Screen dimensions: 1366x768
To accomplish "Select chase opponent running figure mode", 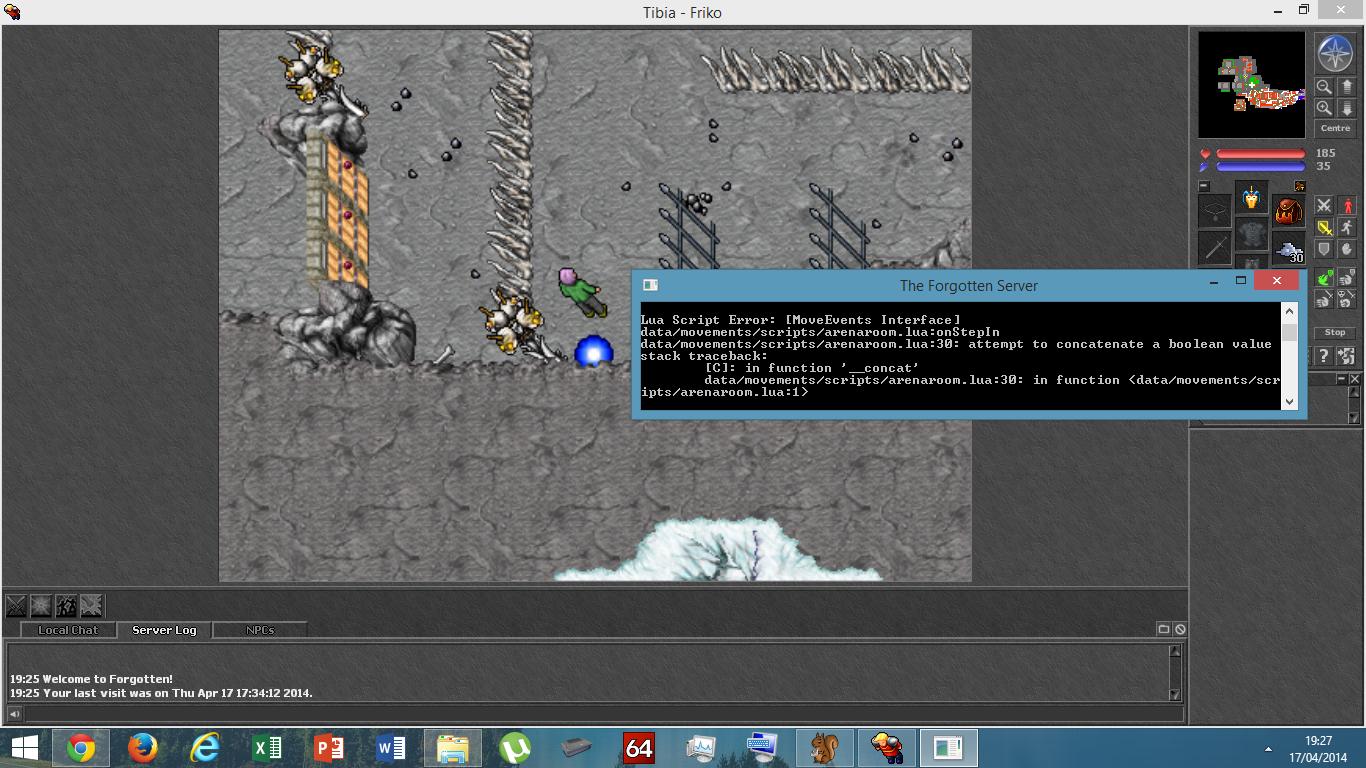I will (1347, 226).
